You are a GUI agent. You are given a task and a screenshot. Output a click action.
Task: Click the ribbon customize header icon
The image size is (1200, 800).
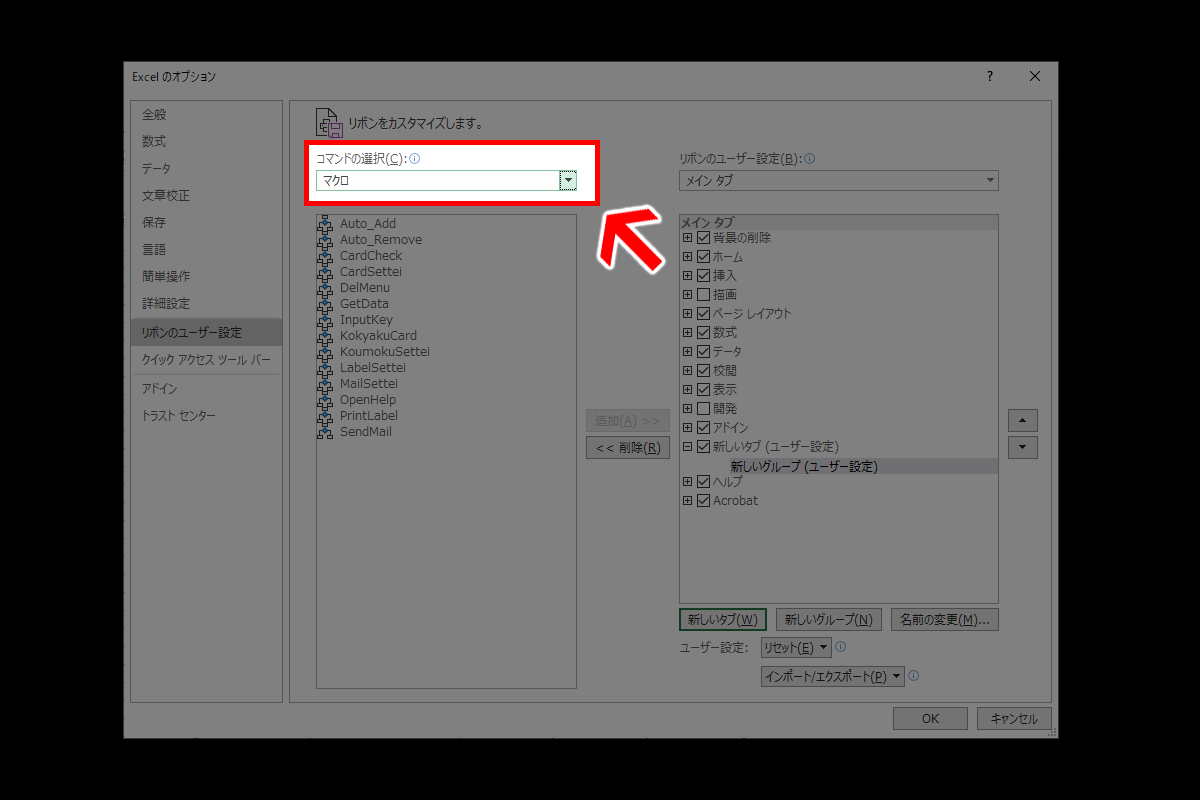(329, 122)
